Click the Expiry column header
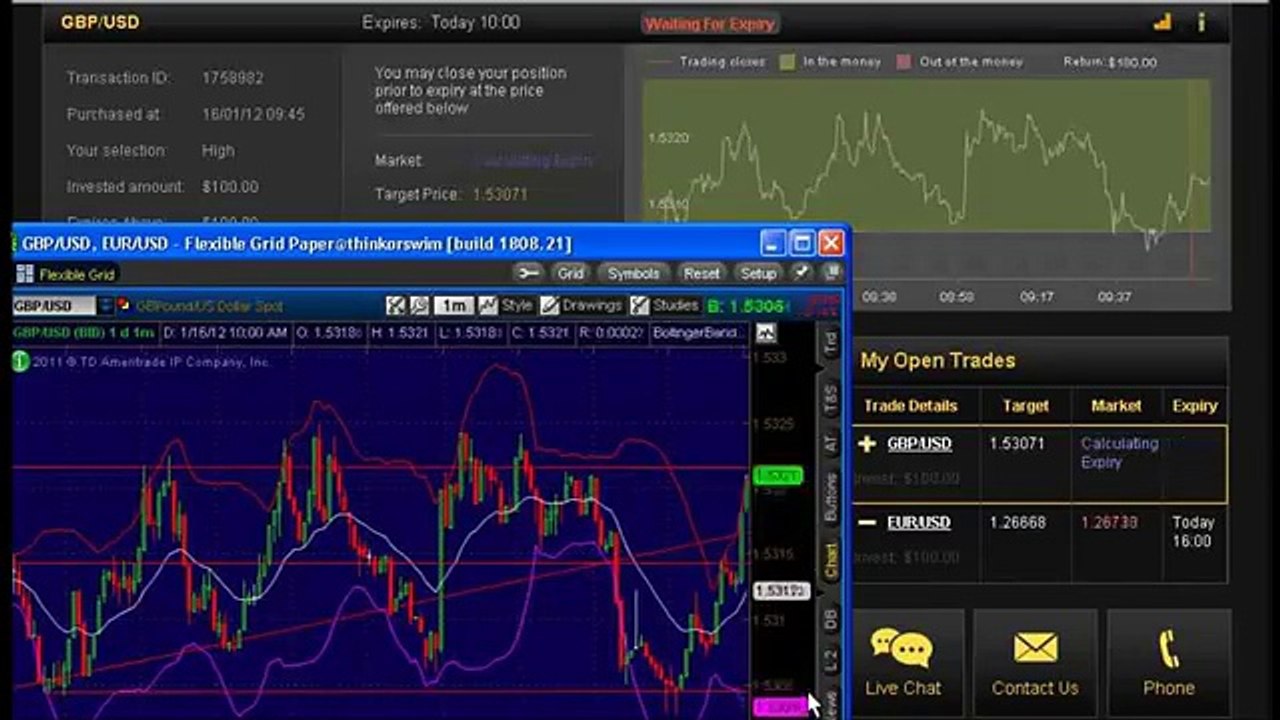The height and width of the screenshot is (720, 1280). (x=1194, y=406)
